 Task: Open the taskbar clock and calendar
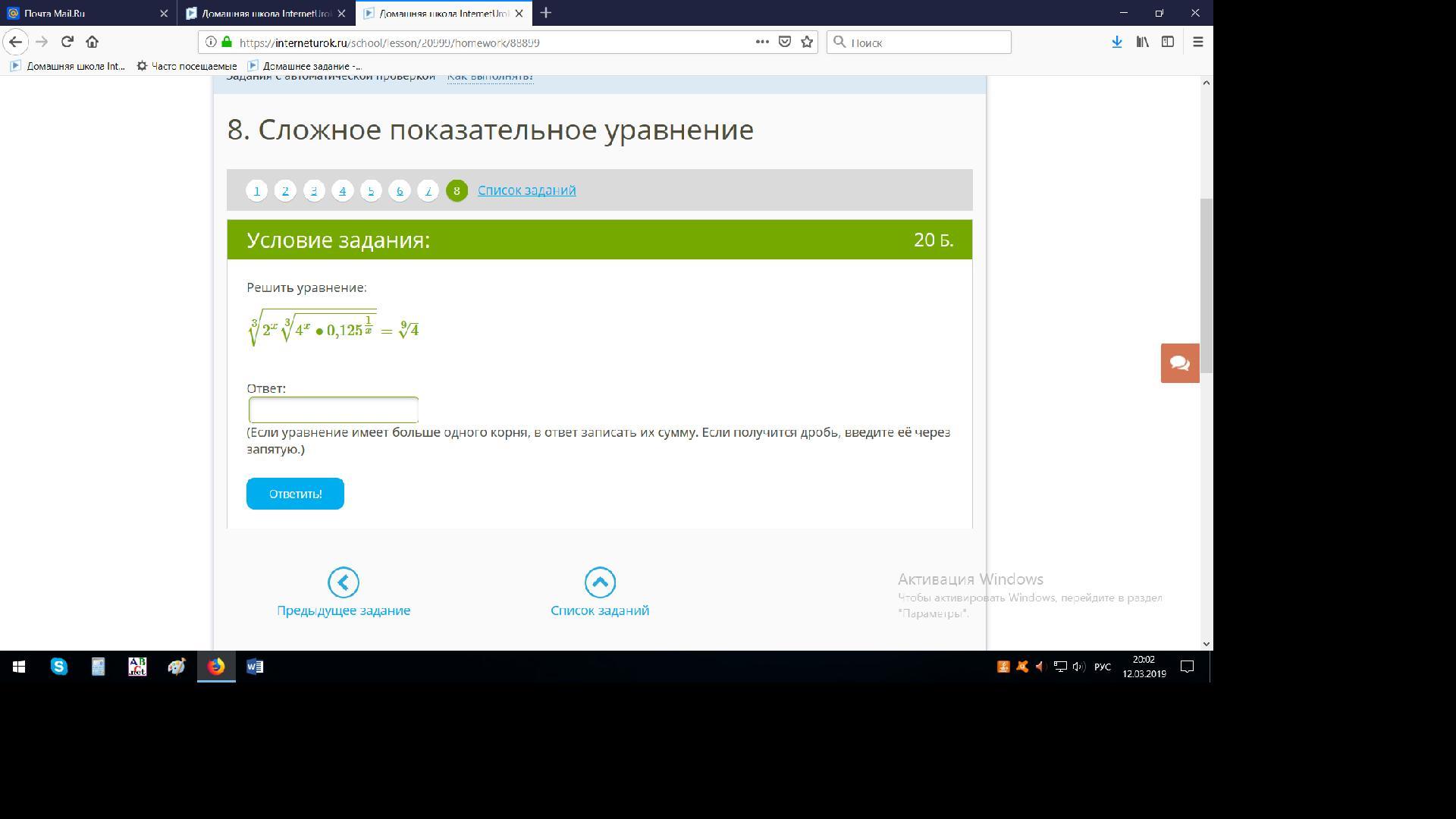click(1144, 667)
